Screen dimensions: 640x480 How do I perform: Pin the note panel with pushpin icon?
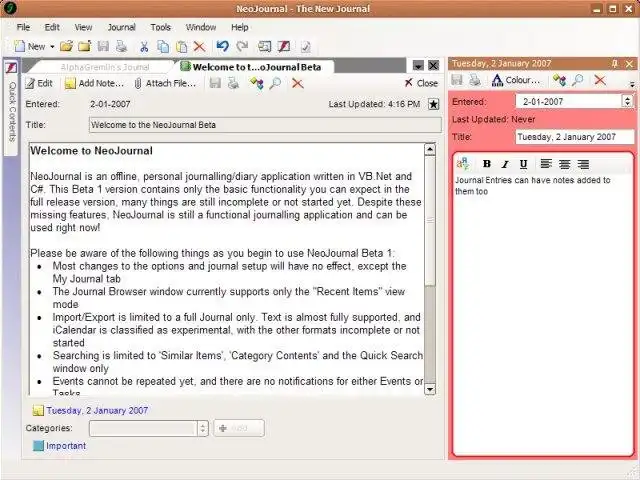point(615,64)
